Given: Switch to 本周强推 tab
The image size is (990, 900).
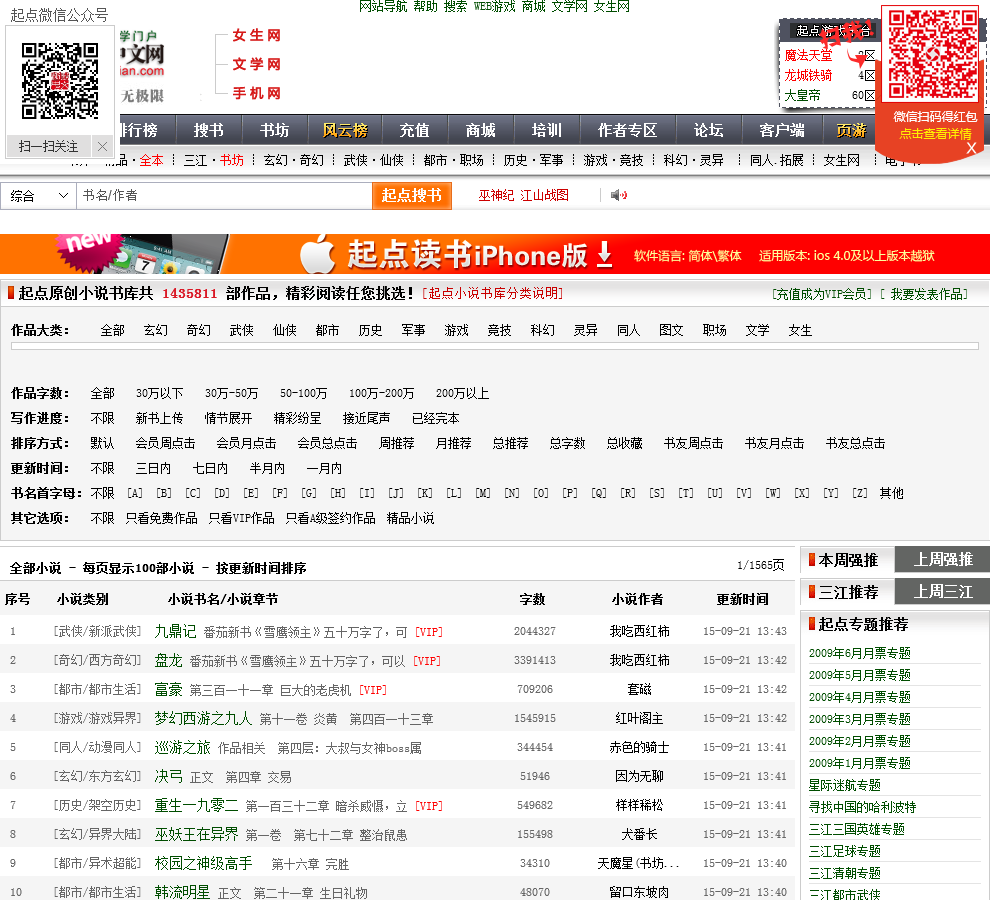Looking at the screenshot, I should pos(847,560).
